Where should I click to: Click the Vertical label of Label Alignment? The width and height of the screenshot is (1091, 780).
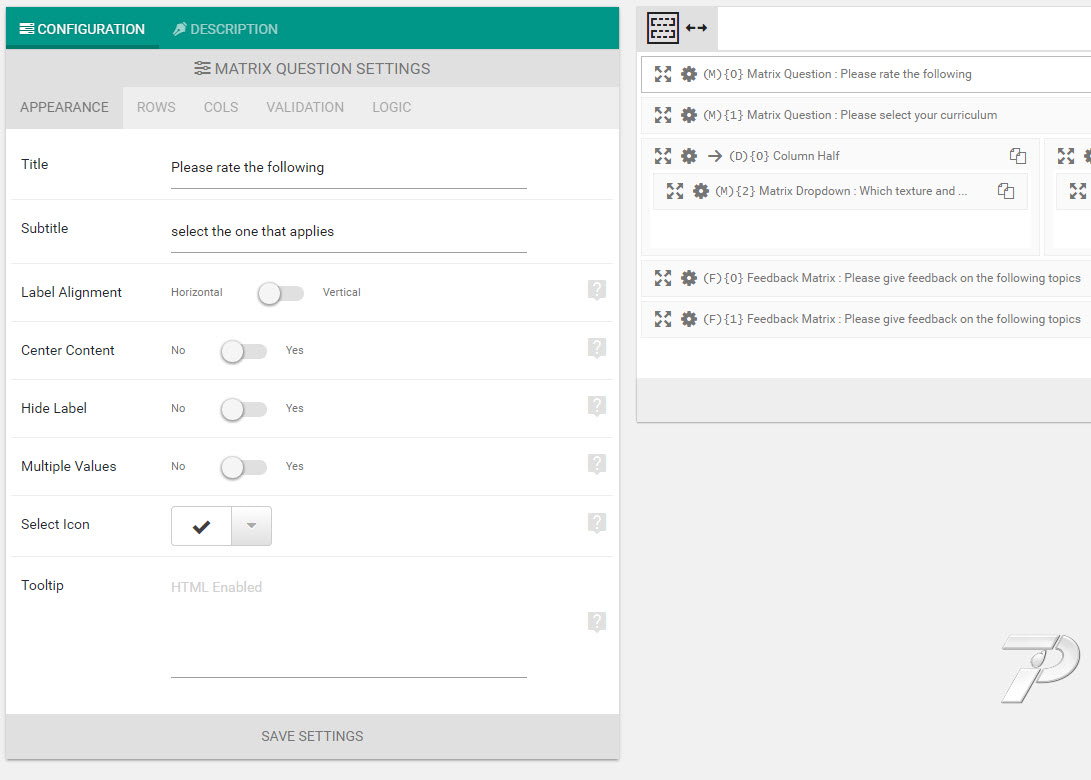coord(342,293)
